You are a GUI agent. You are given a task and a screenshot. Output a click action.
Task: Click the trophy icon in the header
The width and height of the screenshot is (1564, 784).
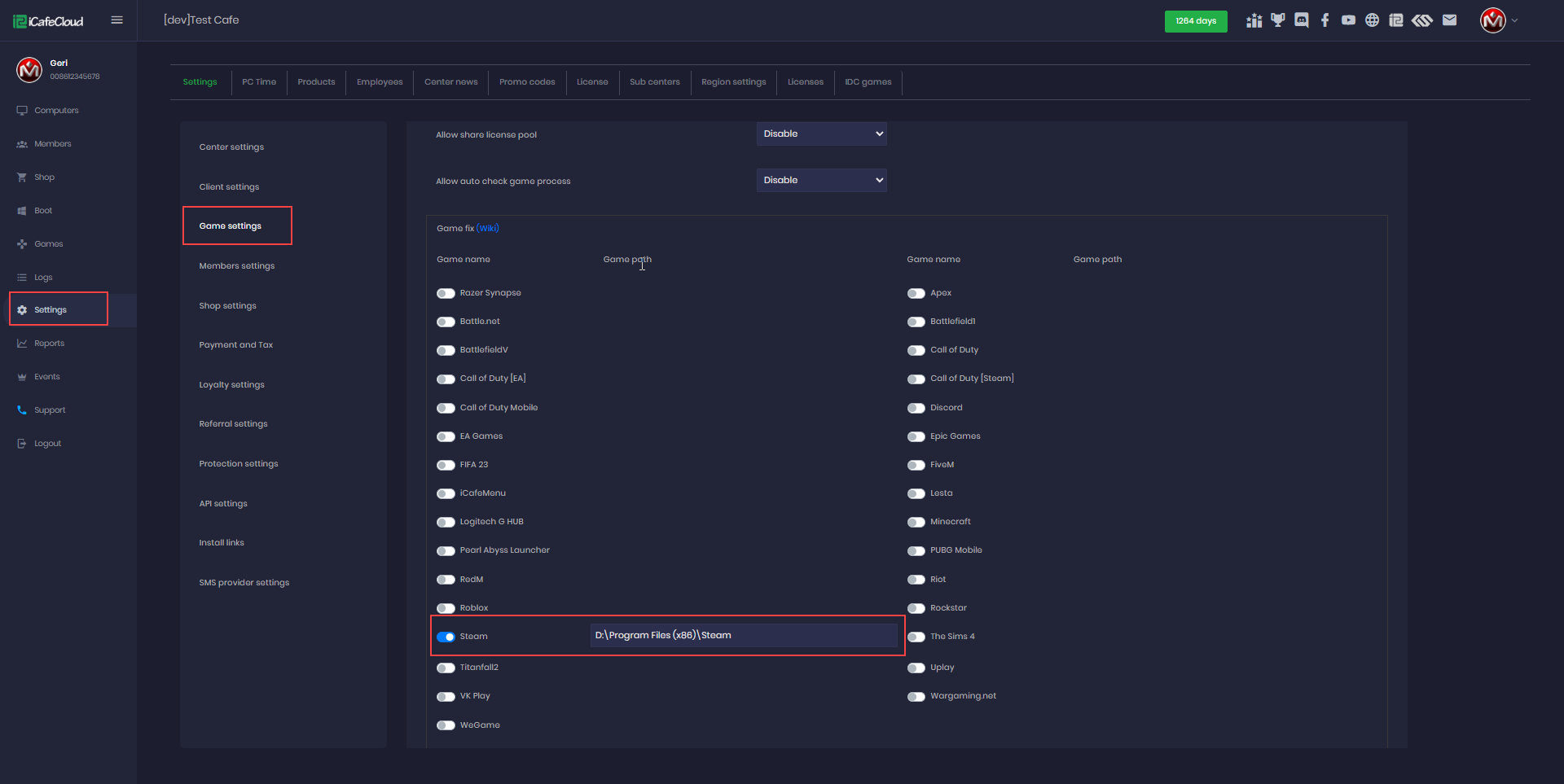point(1277,20)
